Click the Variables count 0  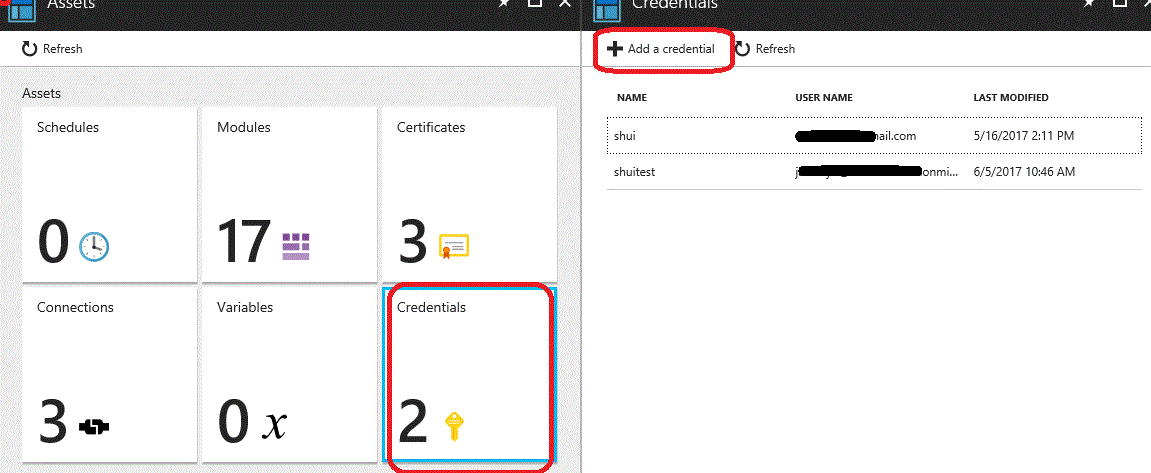click(x=233, y=423)
